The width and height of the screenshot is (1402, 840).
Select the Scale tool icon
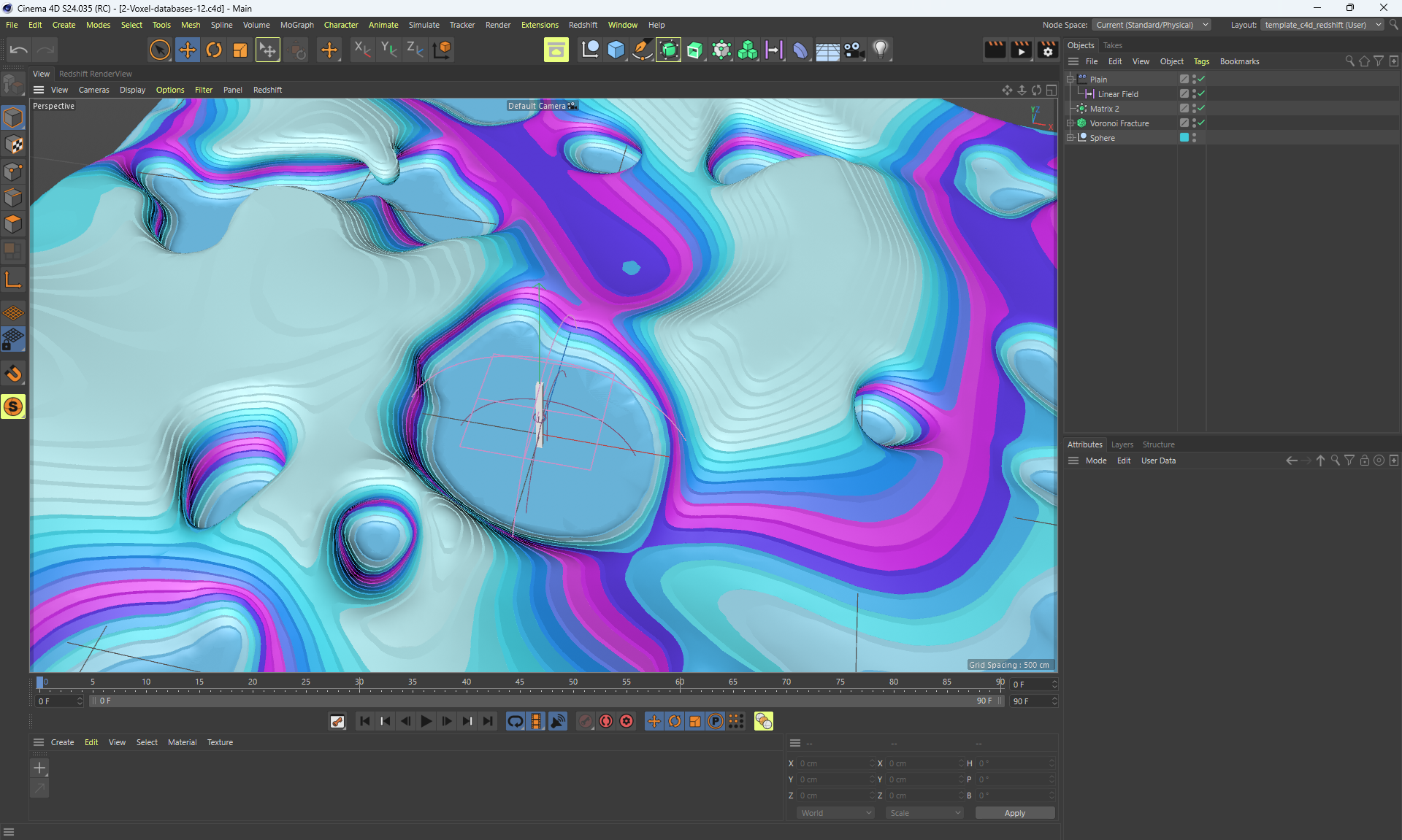coord(240,50)
